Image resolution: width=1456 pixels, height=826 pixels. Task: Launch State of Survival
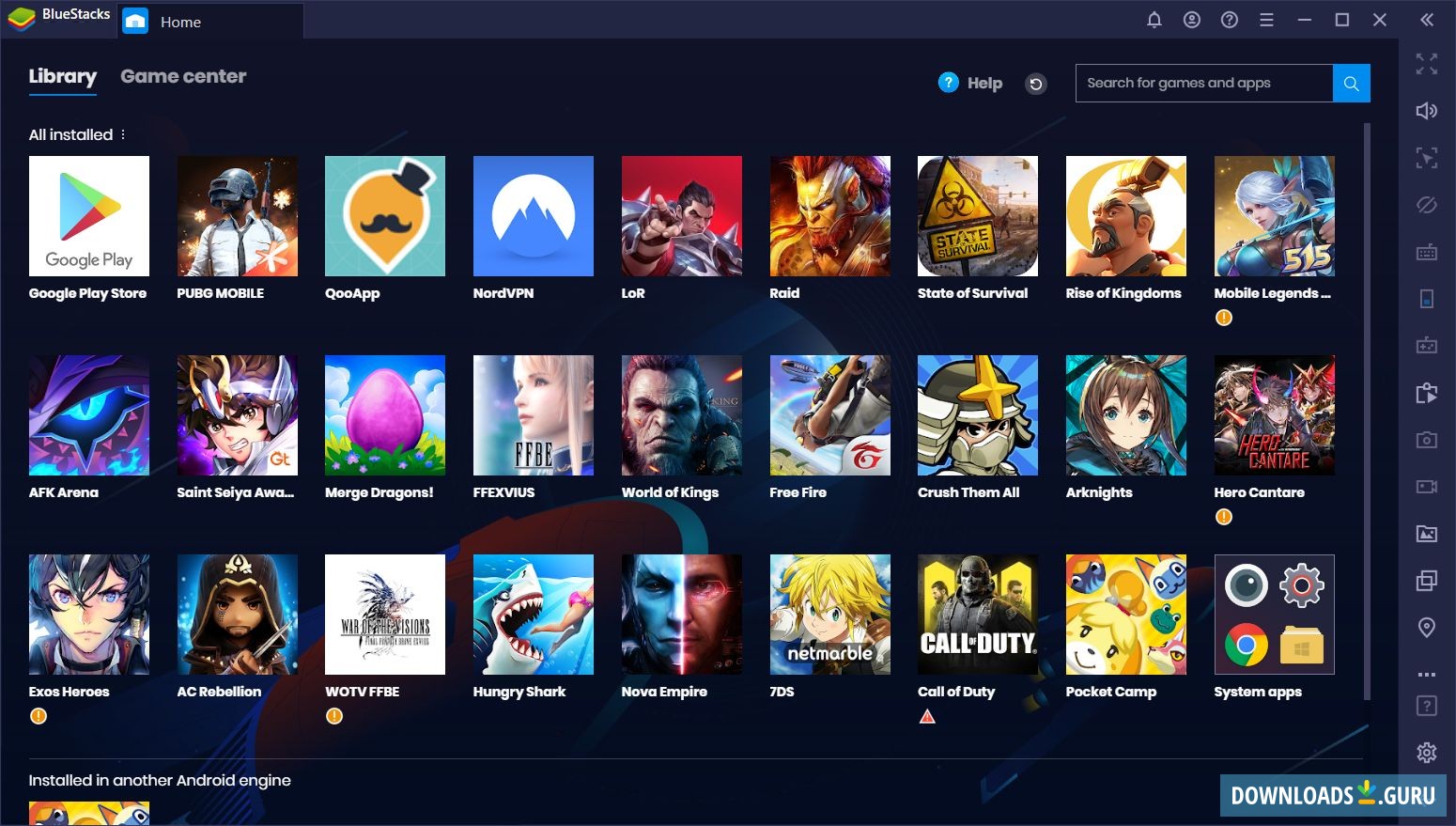click(x=978, y=216)
